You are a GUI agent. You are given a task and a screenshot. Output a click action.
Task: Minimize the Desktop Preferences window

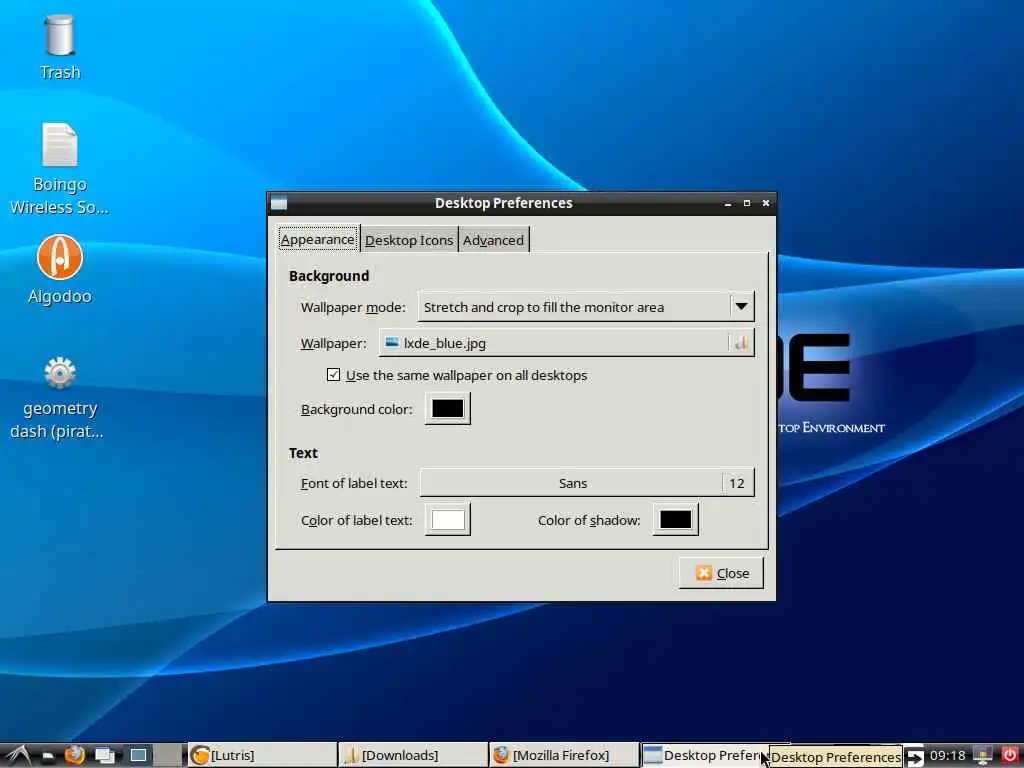(x=728, y=204)
